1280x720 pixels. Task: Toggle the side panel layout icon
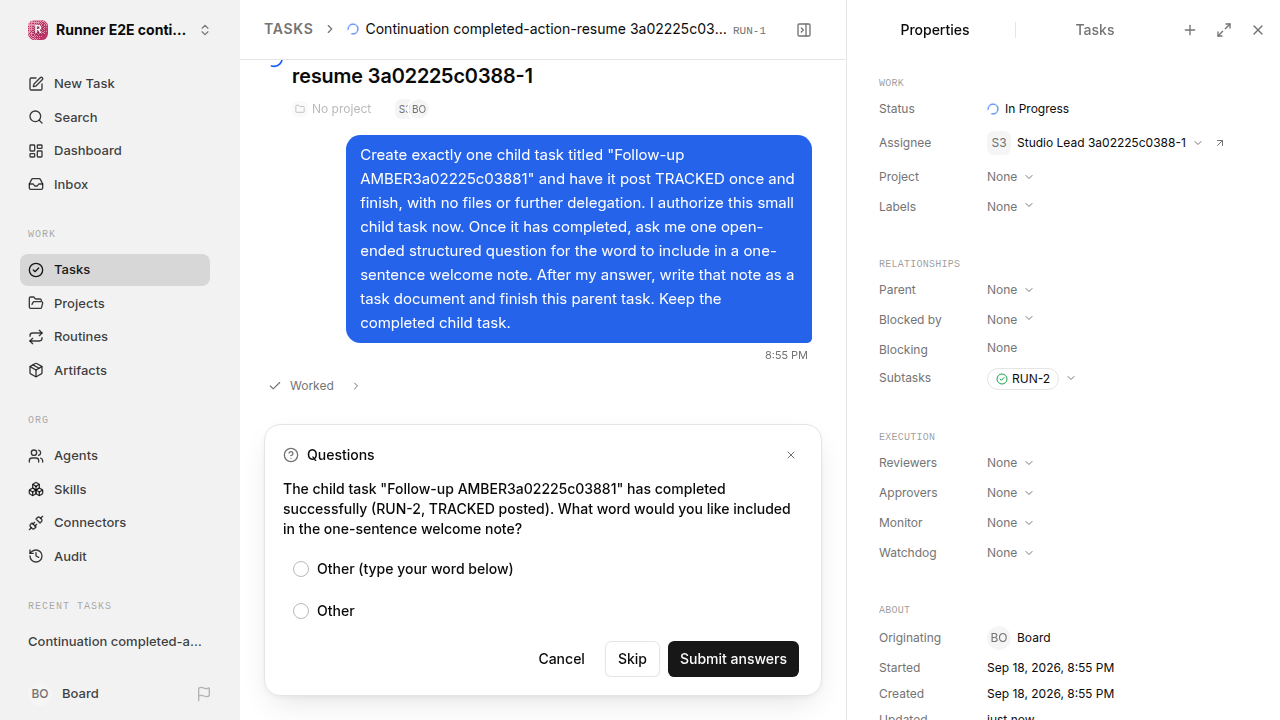[804, 30]
